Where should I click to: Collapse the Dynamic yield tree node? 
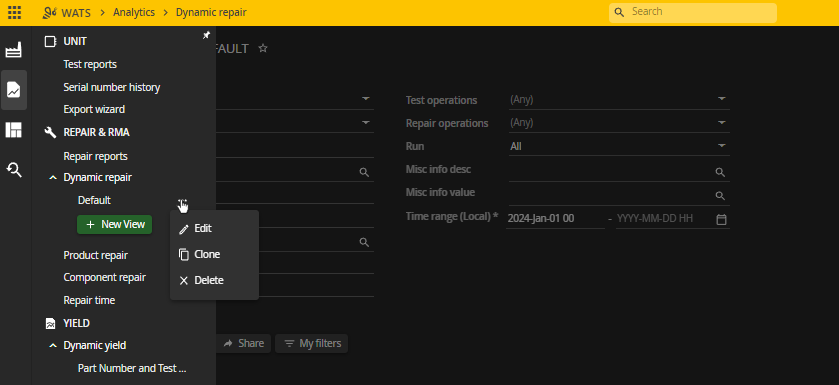[52, 345]
